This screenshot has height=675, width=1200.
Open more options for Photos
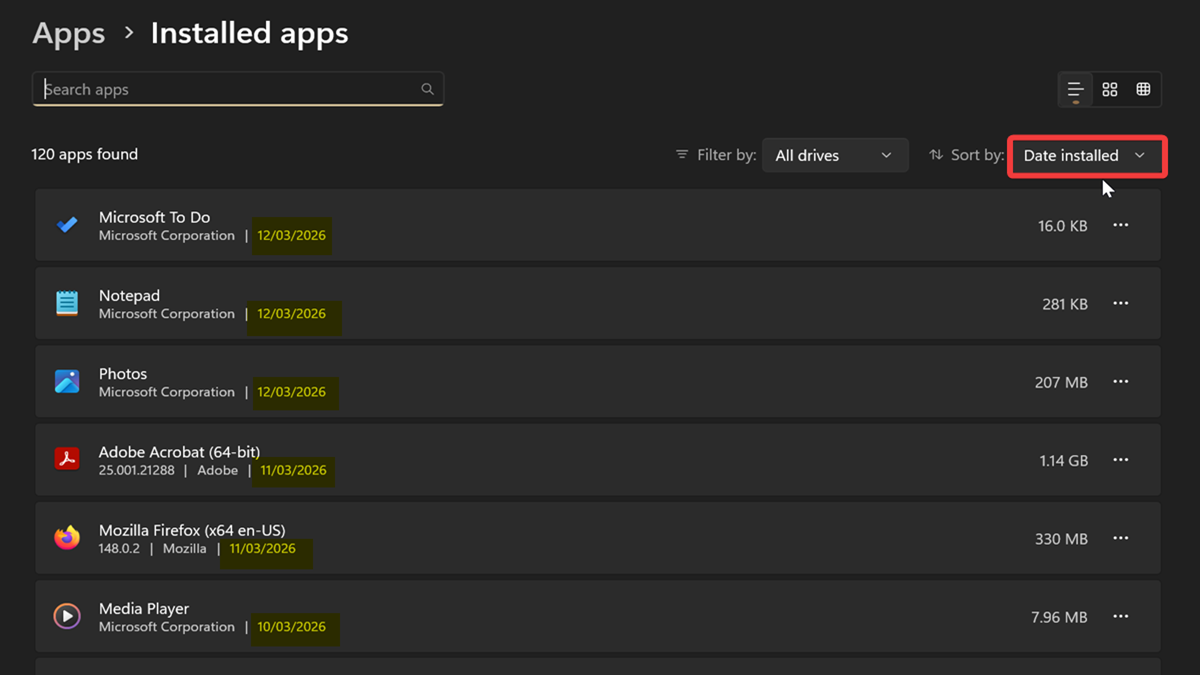coord(1120,381)
